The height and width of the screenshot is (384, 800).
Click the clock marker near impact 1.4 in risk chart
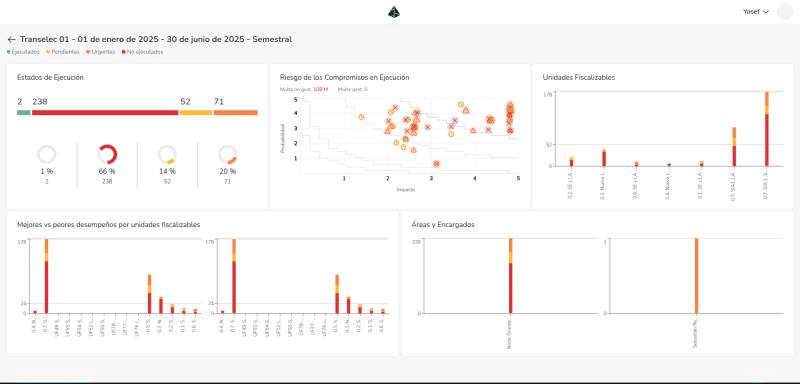click(x=361, y=117)
